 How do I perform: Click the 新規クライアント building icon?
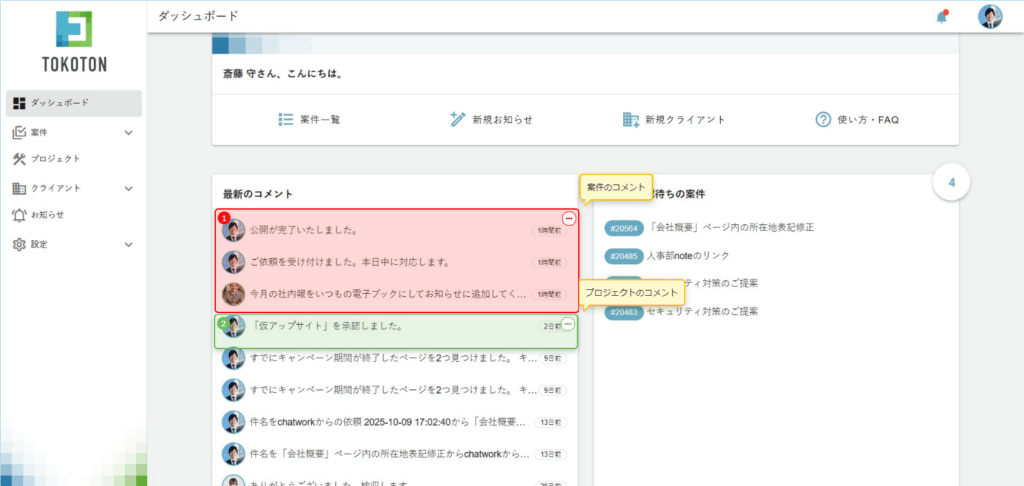pyautogui.click(x=631, y=119)
